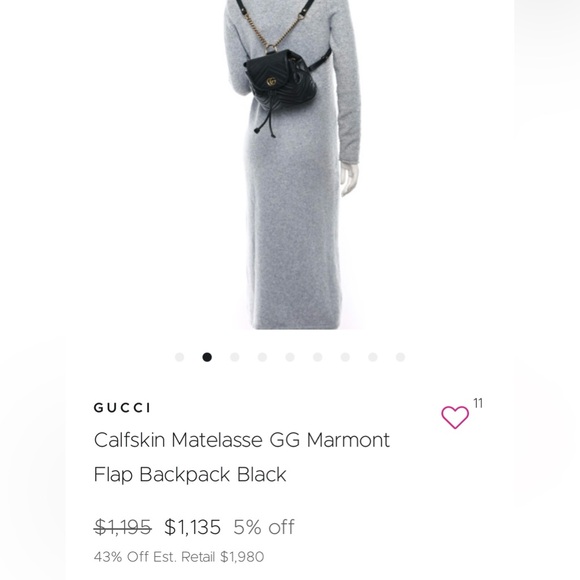
Task: Jump to seventh carousel image dot
Action: pyautogui.click(x=345, y=357)
